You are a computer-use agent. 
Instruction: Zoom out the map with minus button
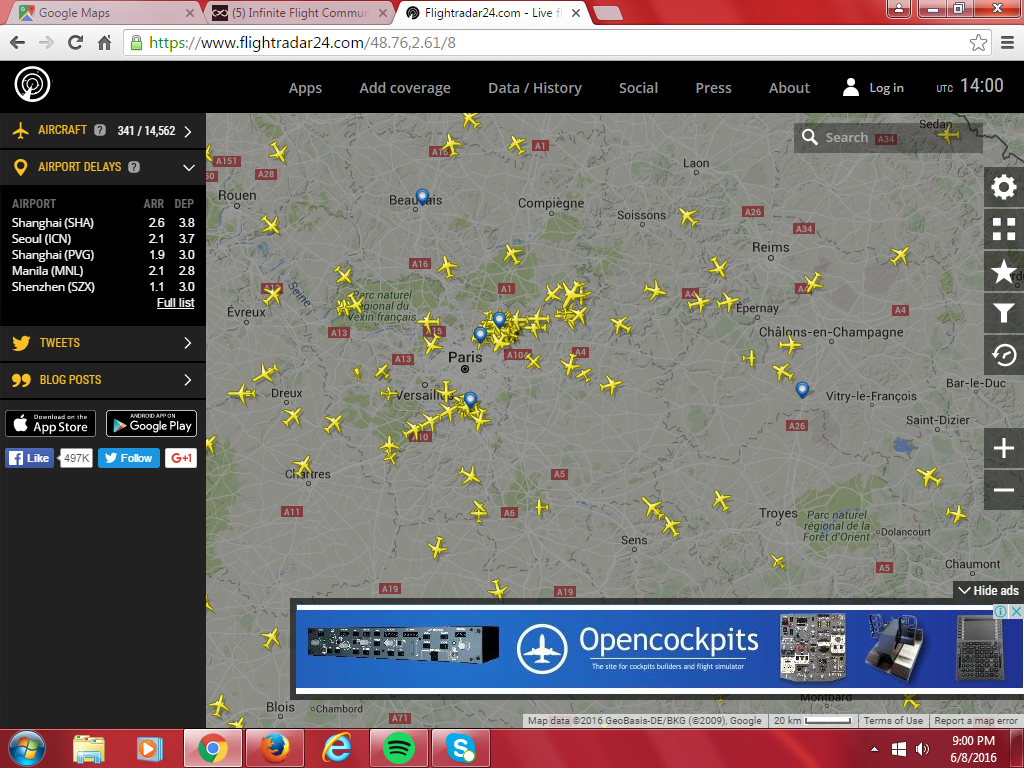pos(1004,490)
